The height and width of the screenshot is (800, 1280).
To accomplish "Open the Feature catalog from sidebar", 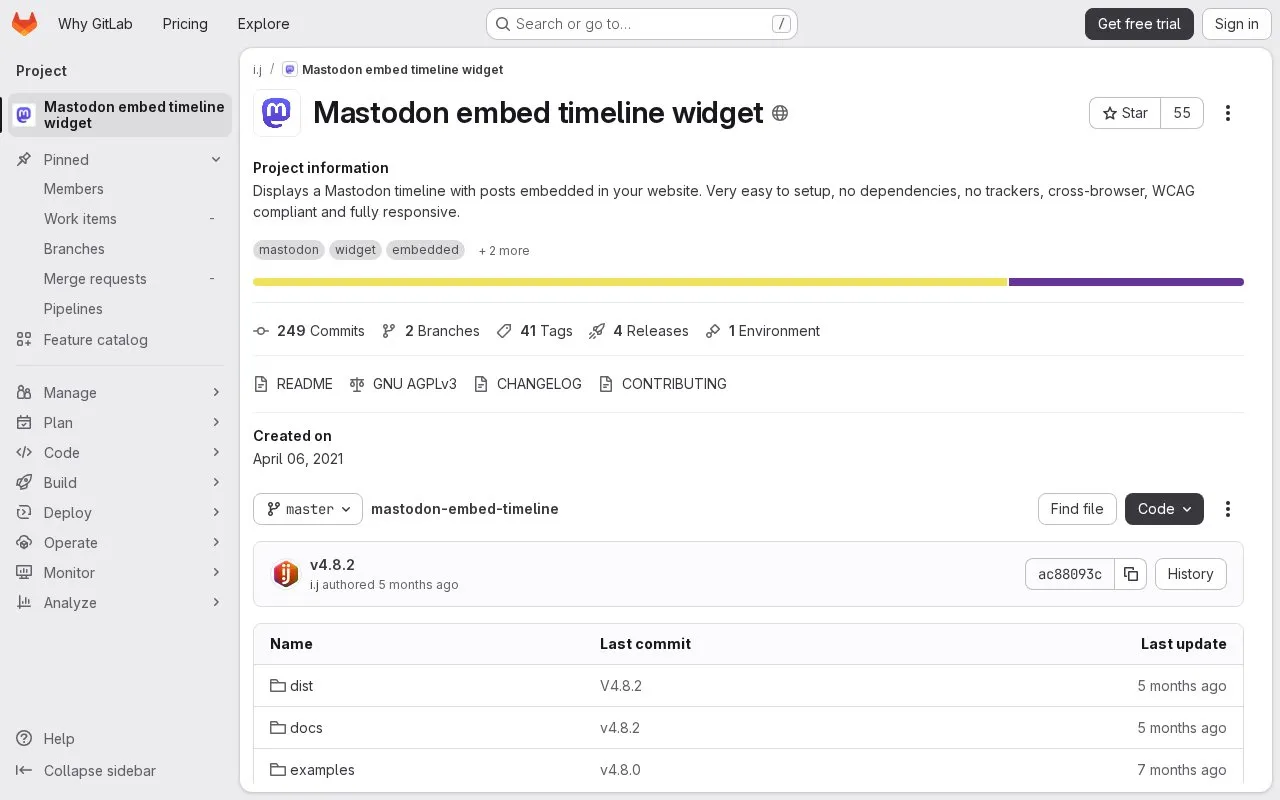I will tap(120, 340).
